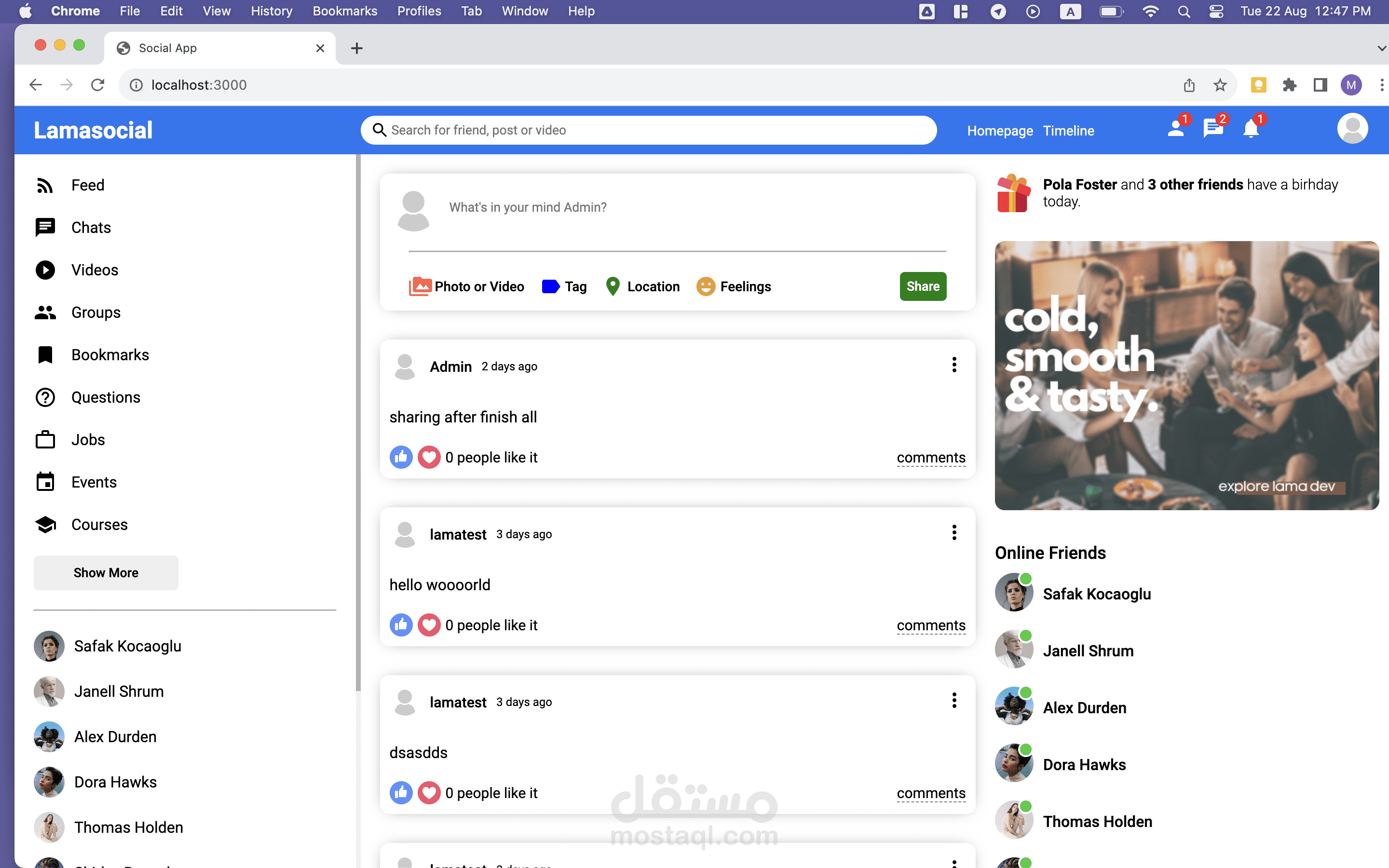Click the Wi-Fi icon in menu bar
1389x868 pixels.
pyautogui.click(x=1150, y=11)
